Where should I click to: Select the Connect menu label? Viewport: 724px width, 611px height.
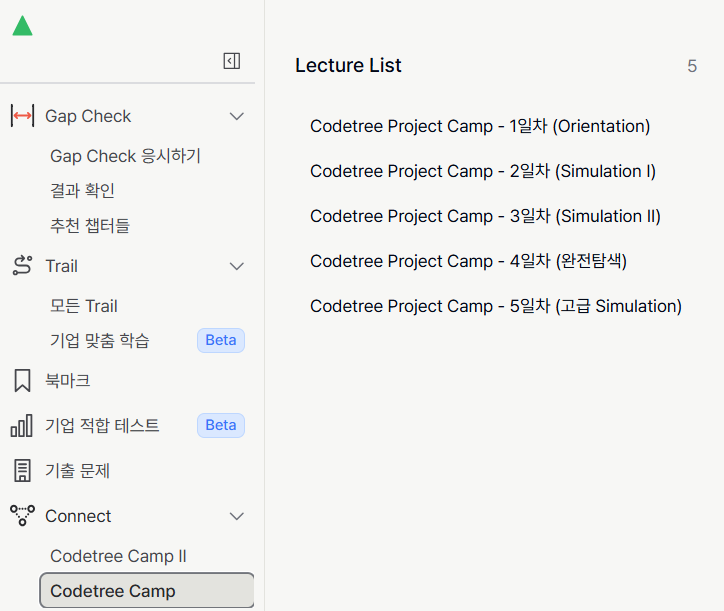(x=78, y=516)
